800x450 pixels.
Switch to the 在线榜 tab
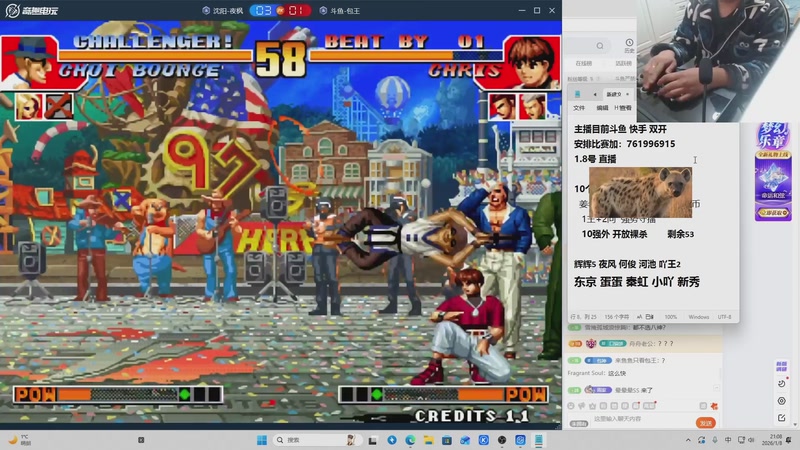coord(584,64)
